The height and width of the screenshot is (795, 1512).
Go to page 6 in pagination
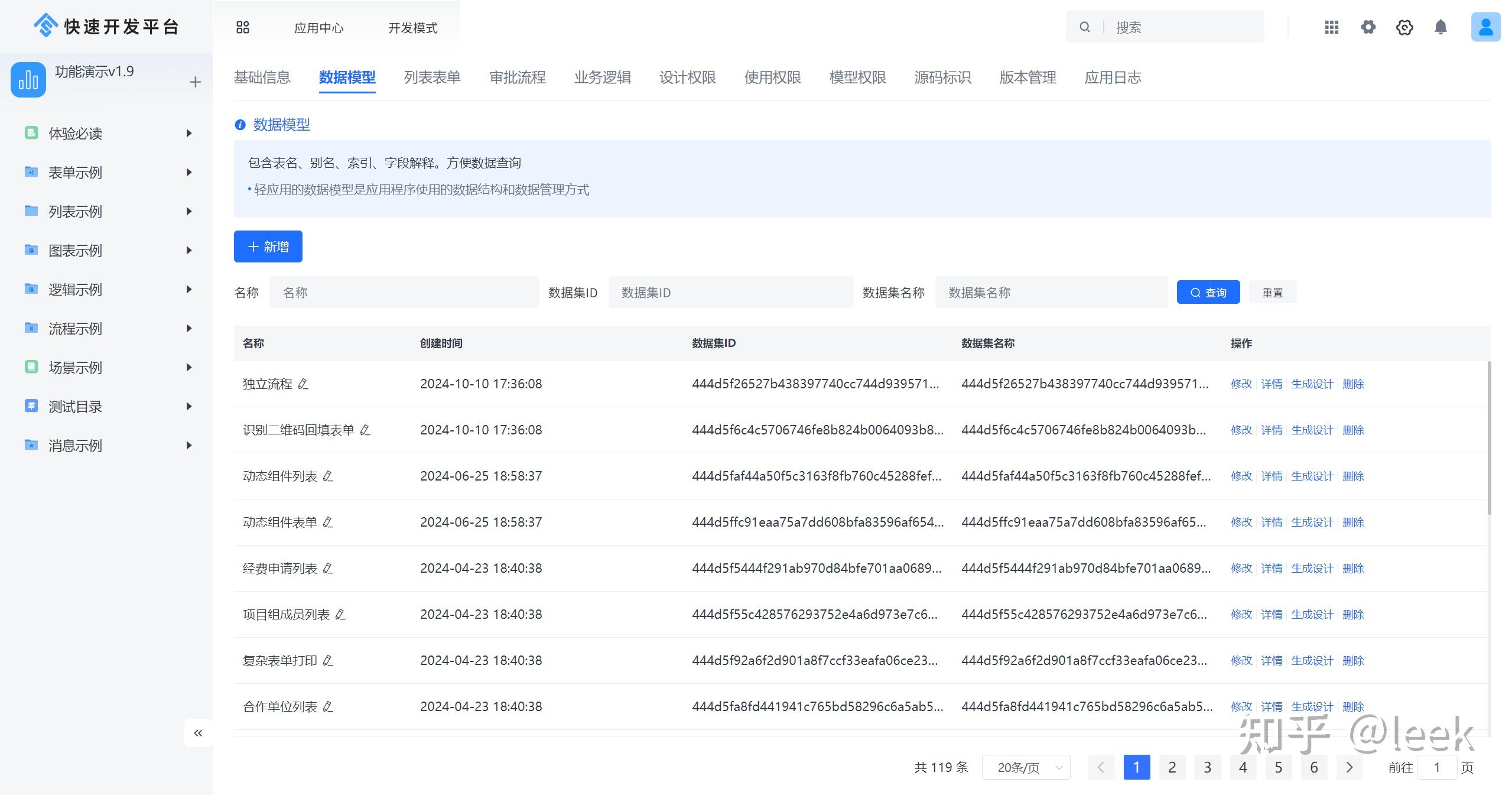[1314, 767]
